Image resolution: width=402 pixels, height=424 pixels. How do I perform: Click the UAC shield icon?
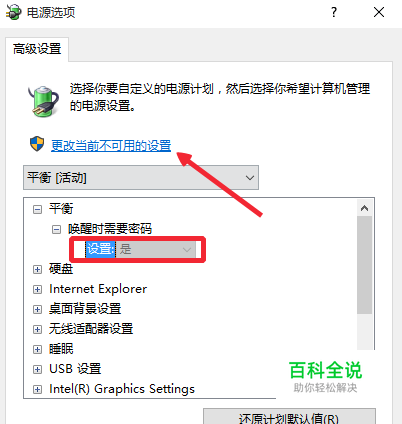point(37,144)
